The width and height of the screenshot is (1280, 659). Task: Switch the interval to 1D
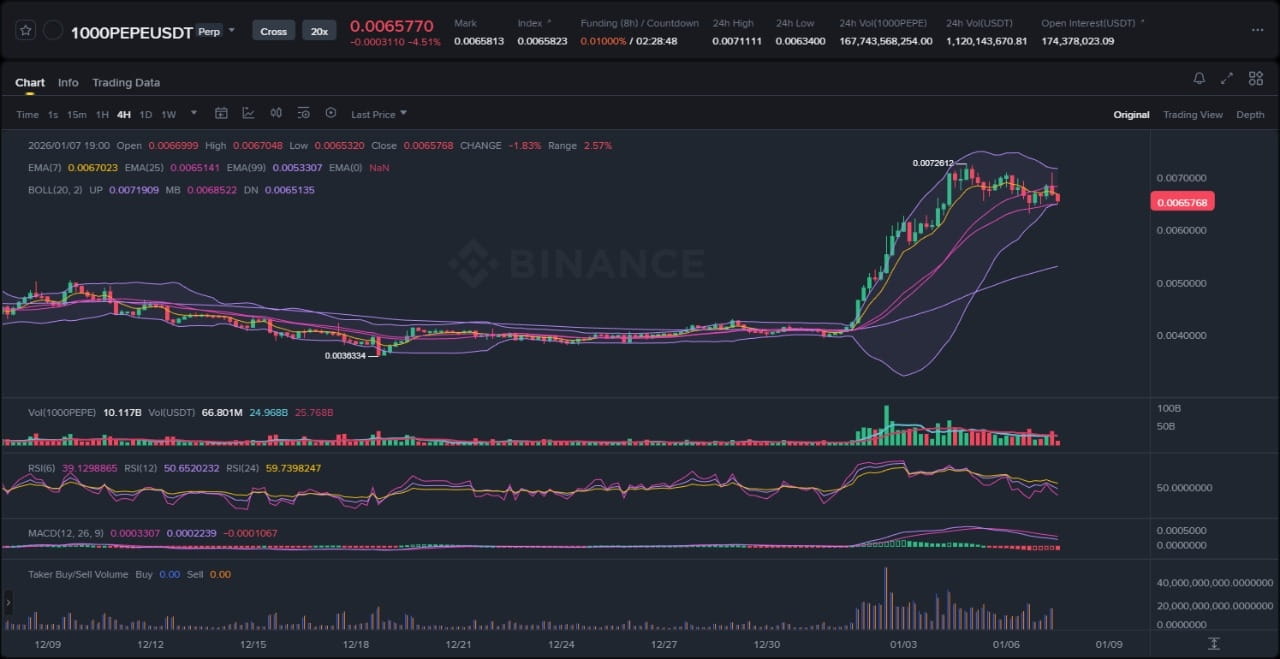(146, 115)
